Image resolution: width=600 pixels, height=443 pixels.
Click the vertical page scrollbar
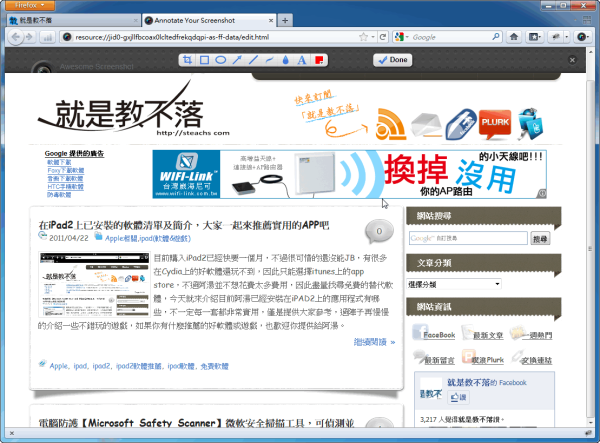pyautogui.click(x=592, y=249)
